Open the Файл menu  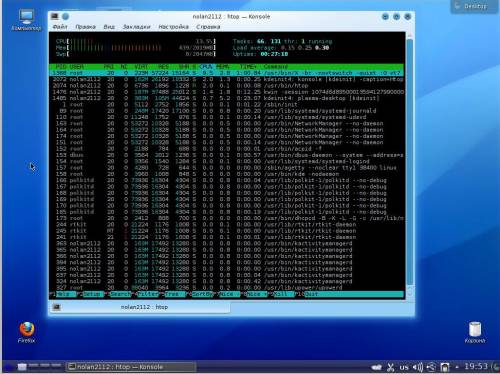click(60, 27)
